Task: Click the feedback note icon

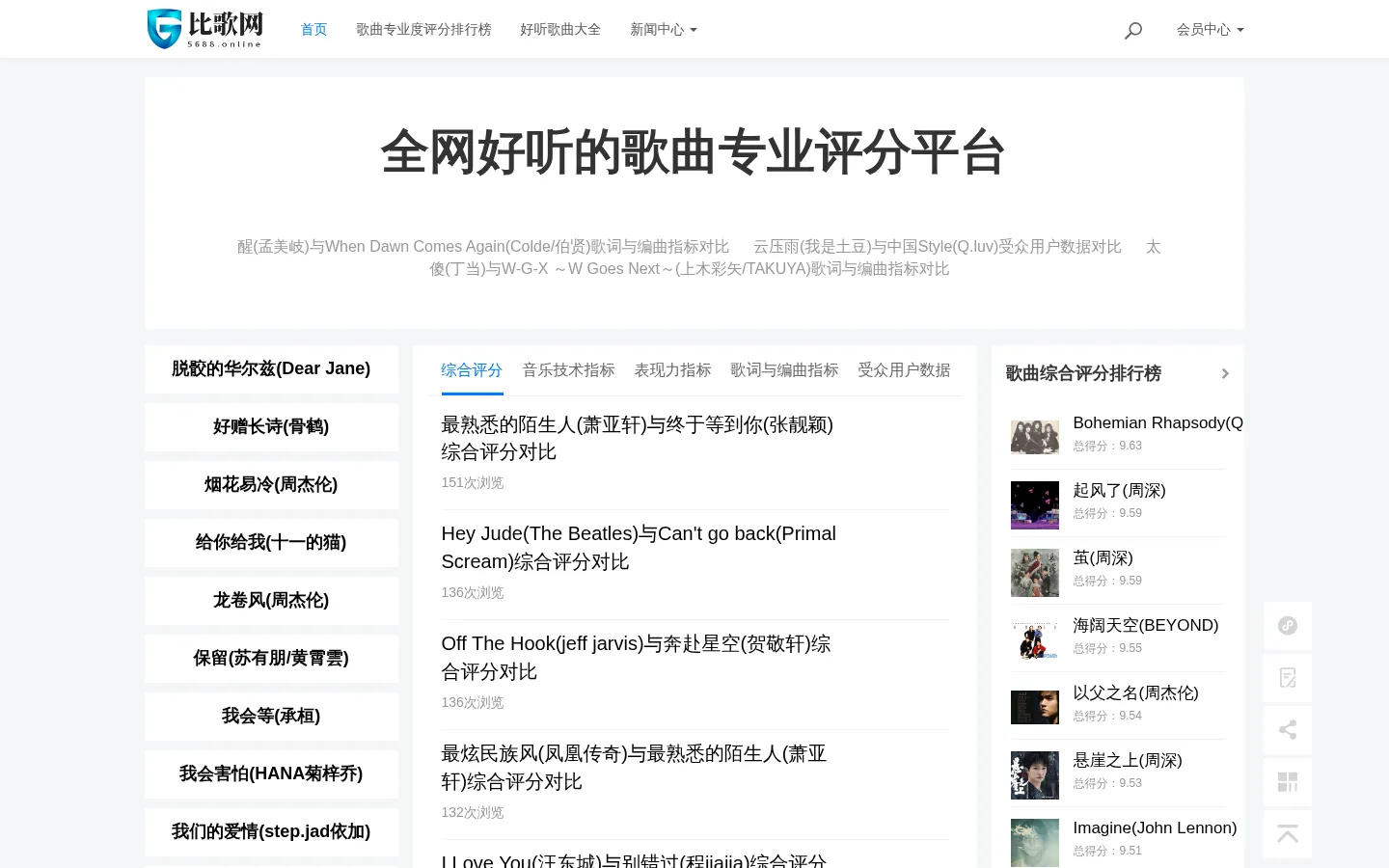Action: click(1288, 678)
